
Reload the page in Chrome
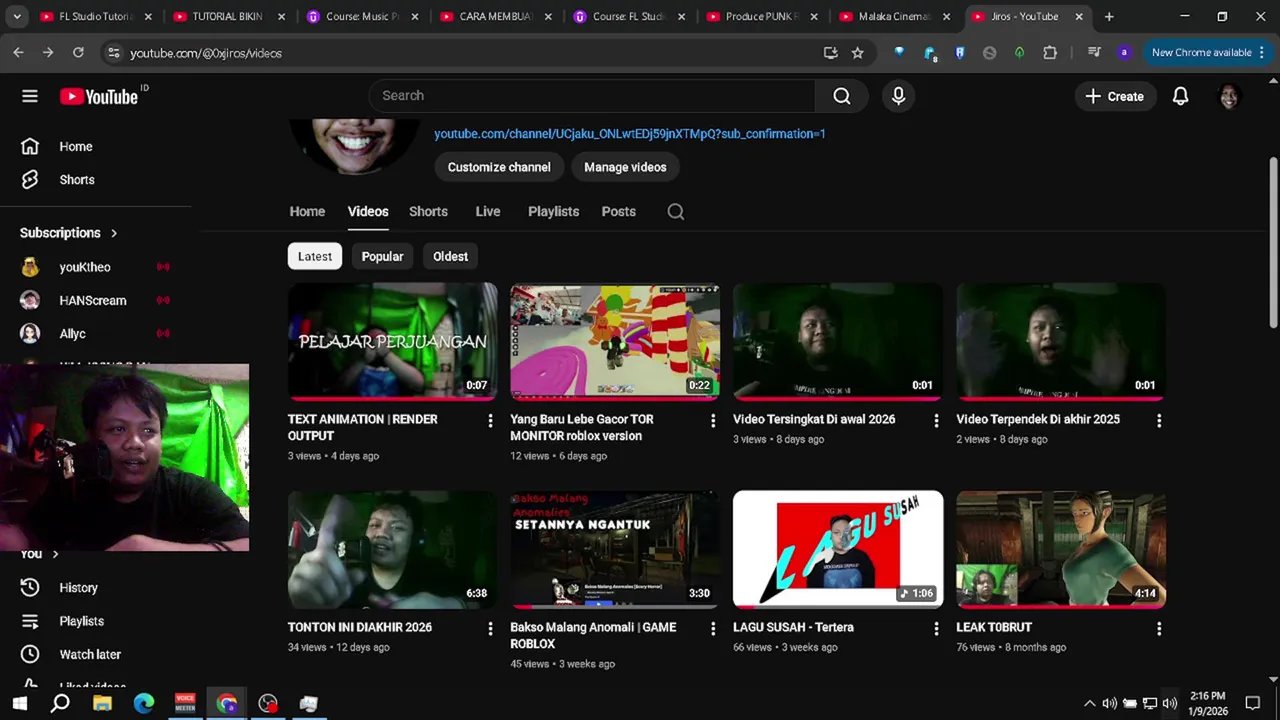[x=78, y=53]
